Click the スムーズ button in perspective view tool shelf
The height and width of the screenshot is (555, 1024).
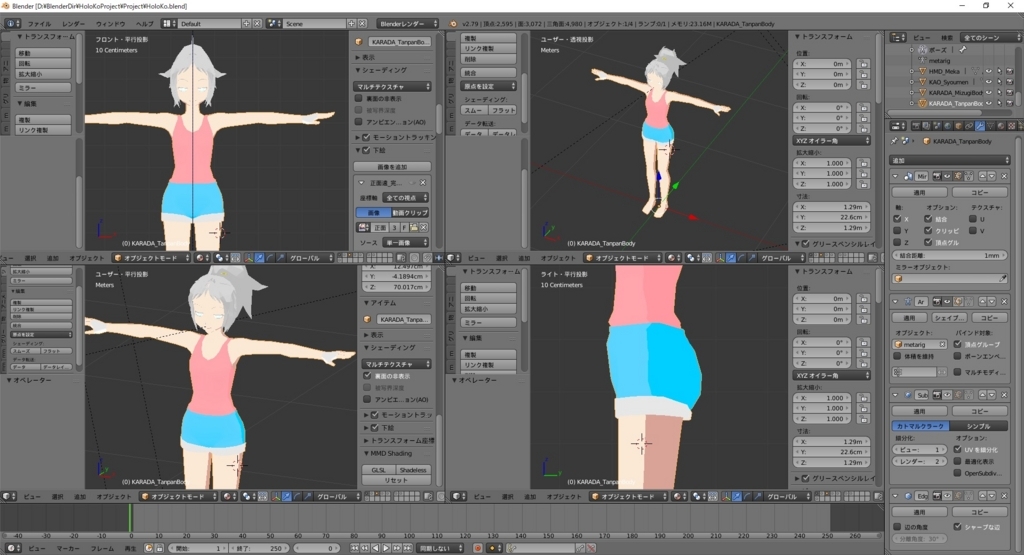[473, 110]
